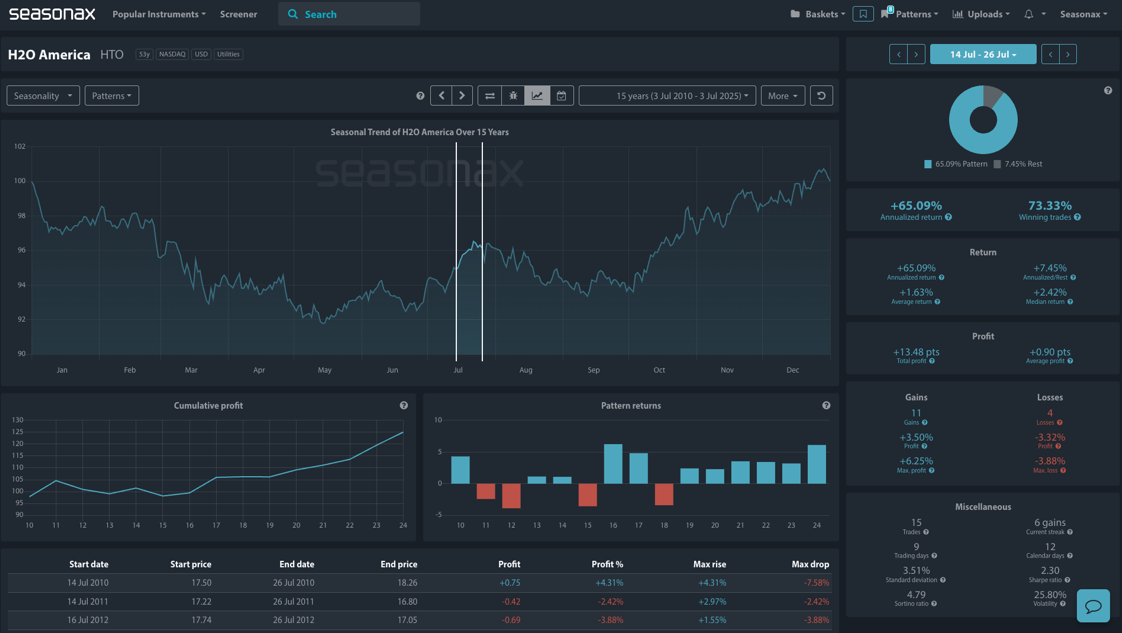Sort table by Profit % column
Screen dimensions: 1122x633
coord(608,564)
